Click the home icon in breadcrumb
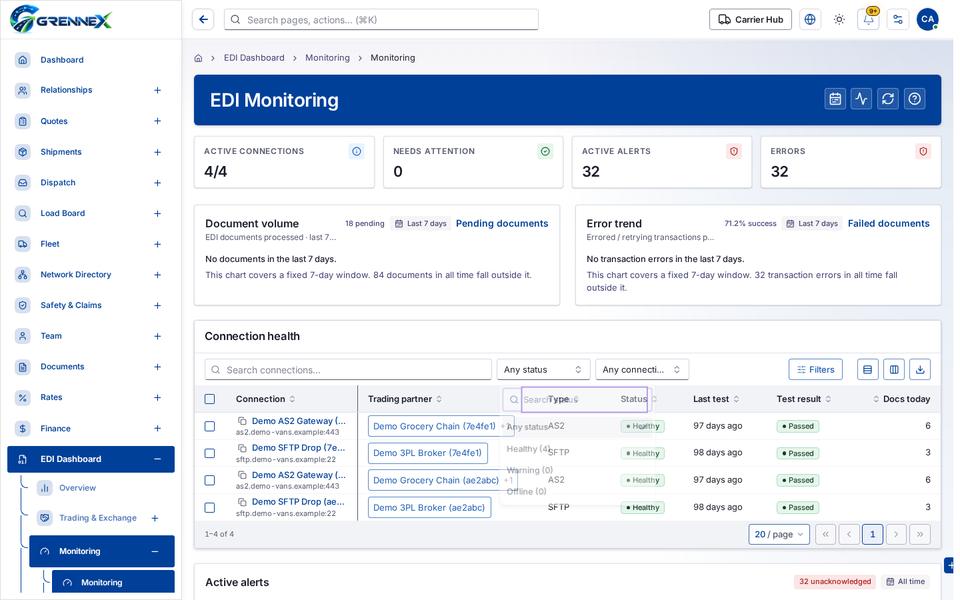The width and height of the screenshot is (960, 600). tap(198, 58)
